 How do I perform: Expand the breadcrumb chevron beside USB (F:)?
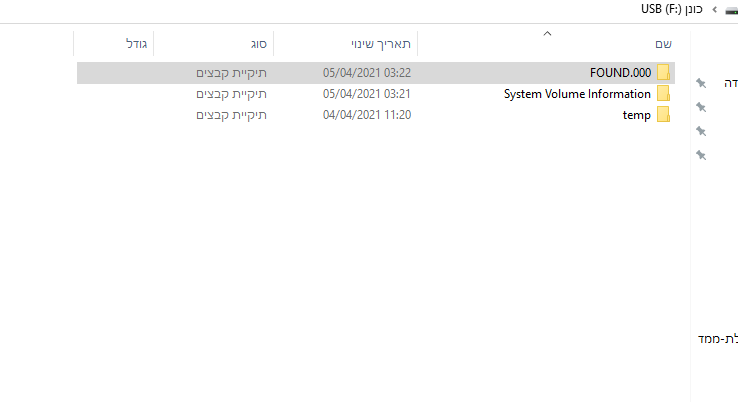click(x=714, y=9)
